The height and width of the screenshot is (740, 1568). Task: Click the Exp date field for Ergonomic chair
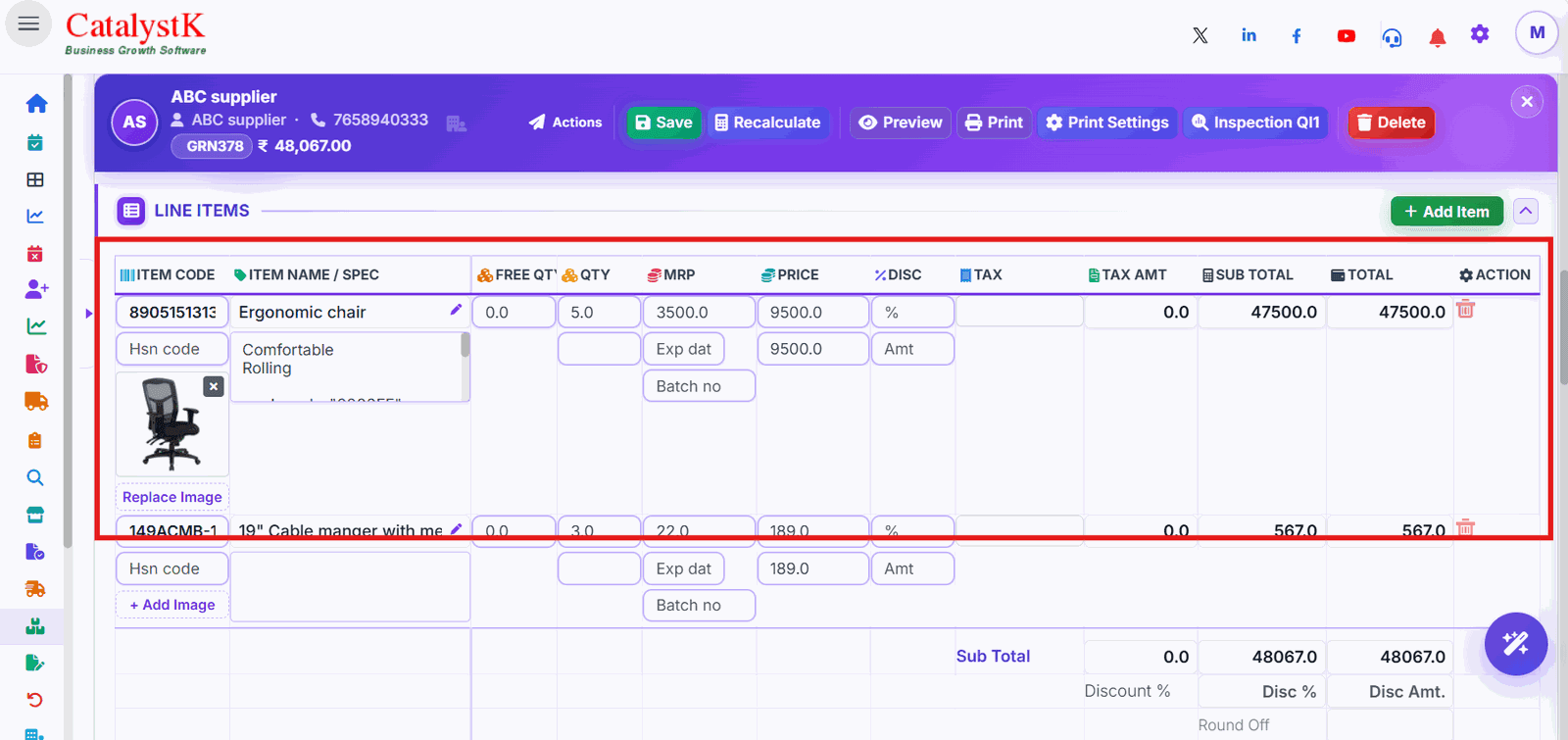pyautogui.click(x=684, y=349)
